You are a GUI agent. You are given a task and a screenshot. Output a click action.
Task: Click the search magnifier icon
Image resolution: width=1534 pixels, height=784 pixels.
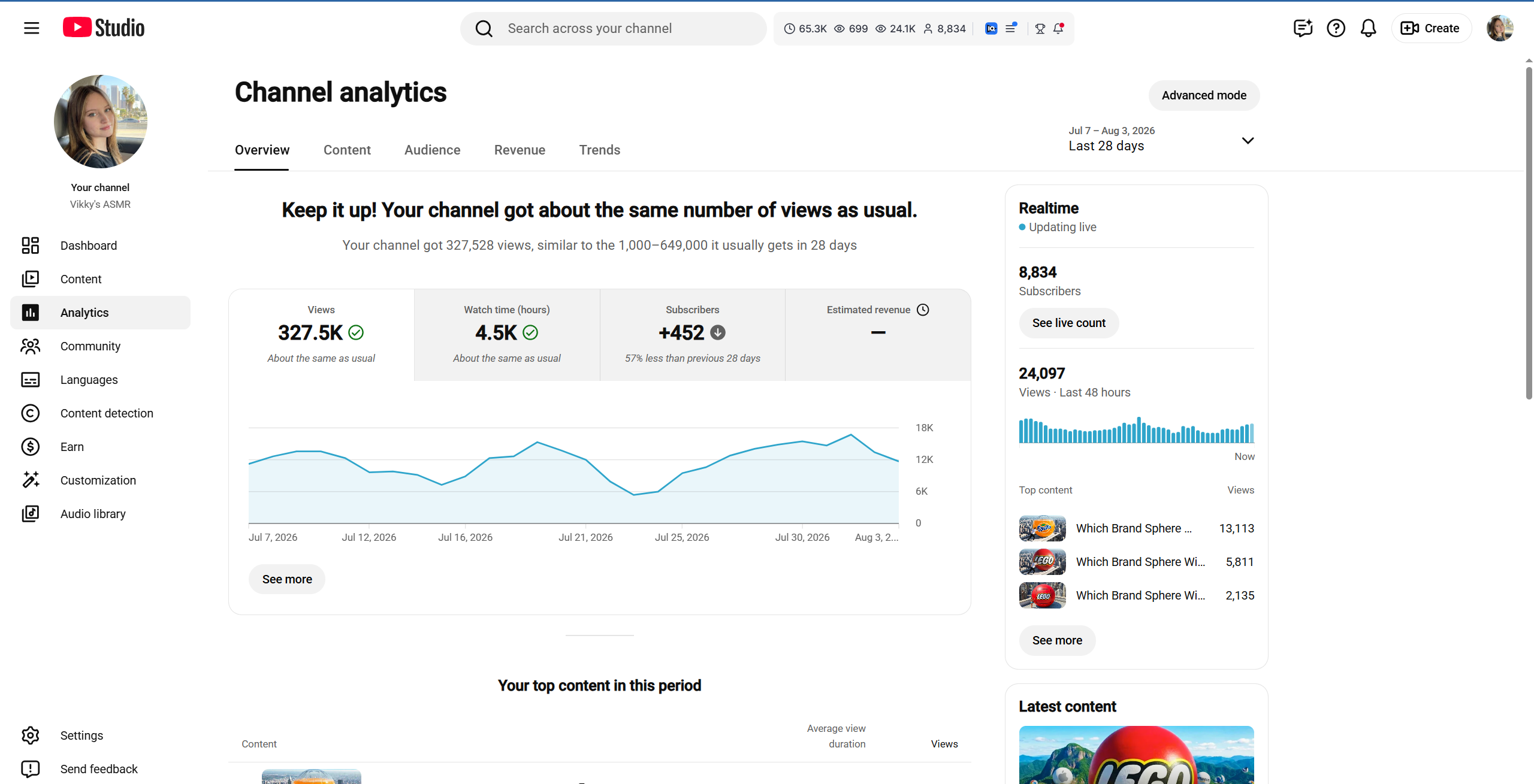484,29
